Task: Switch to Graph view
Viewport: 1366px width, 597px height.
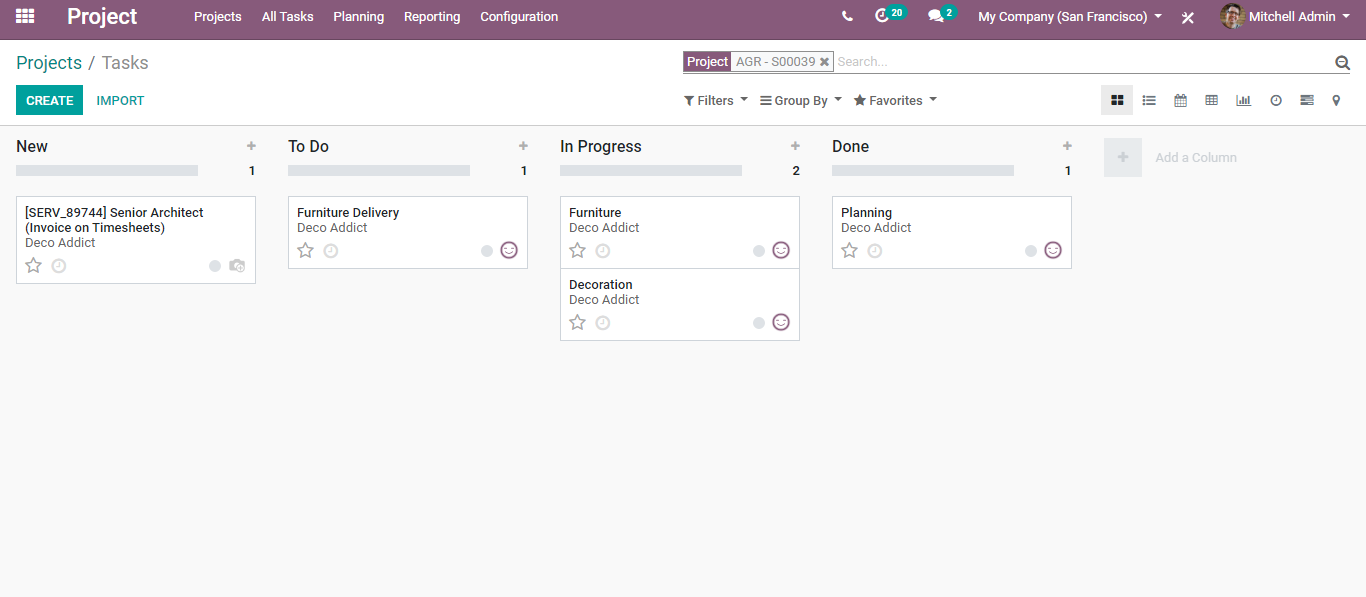Action: point(1243,100)
